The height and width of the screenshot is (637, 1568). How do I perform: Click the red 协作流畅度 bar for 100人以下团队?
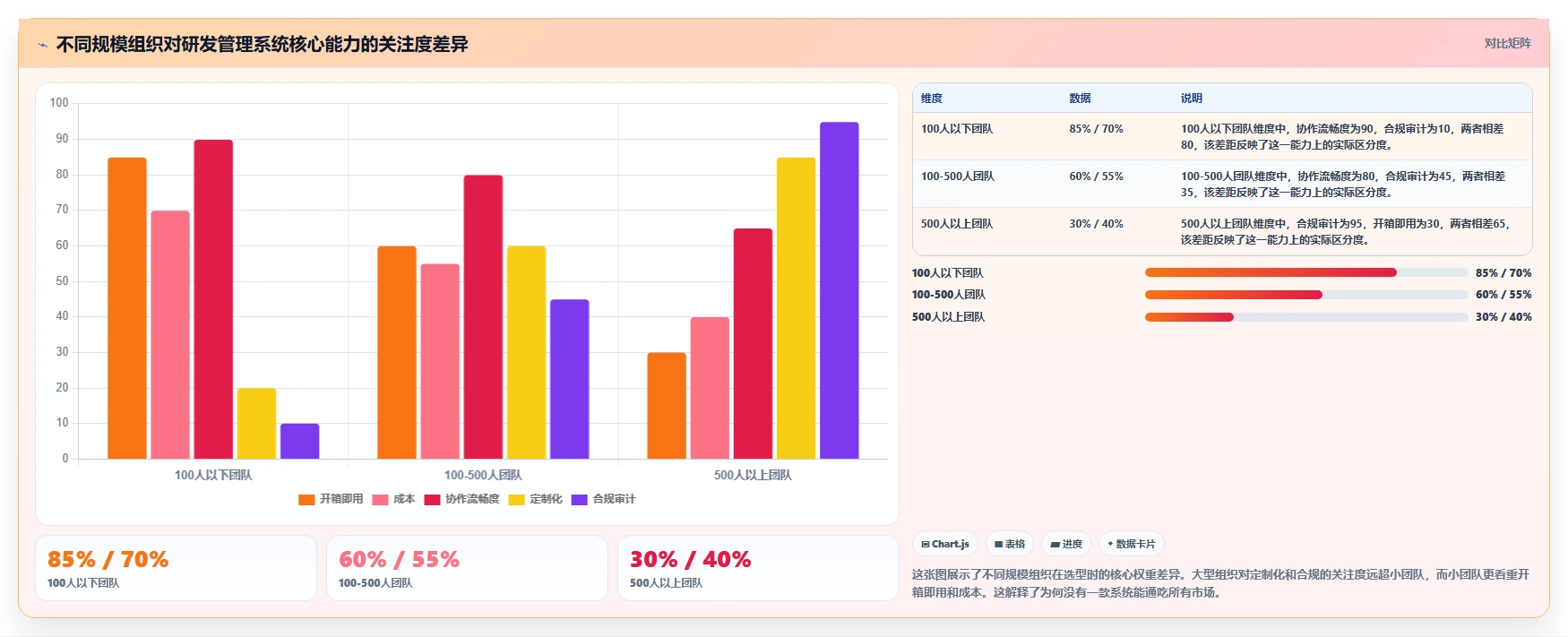(213, 299)
